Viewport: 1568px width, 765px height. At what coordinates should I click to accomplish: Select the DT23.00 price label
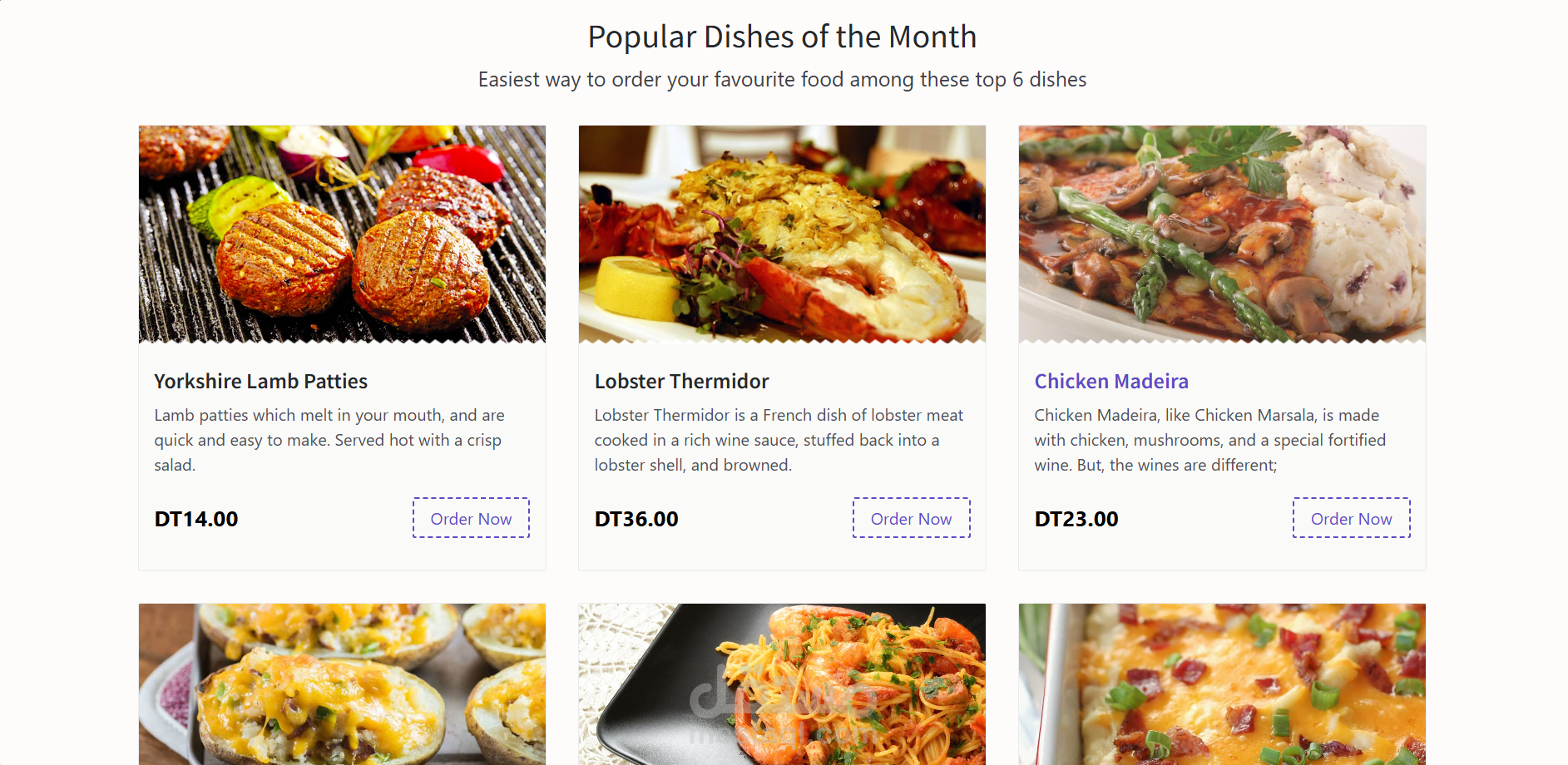coord(1076,519)
